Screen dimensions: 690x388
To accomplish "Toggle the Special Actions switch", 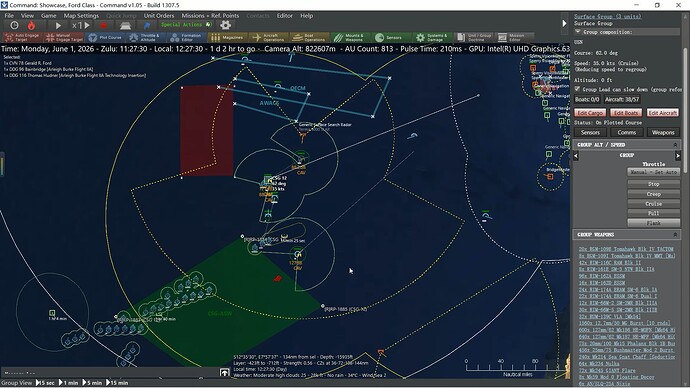I will point(209,25).
